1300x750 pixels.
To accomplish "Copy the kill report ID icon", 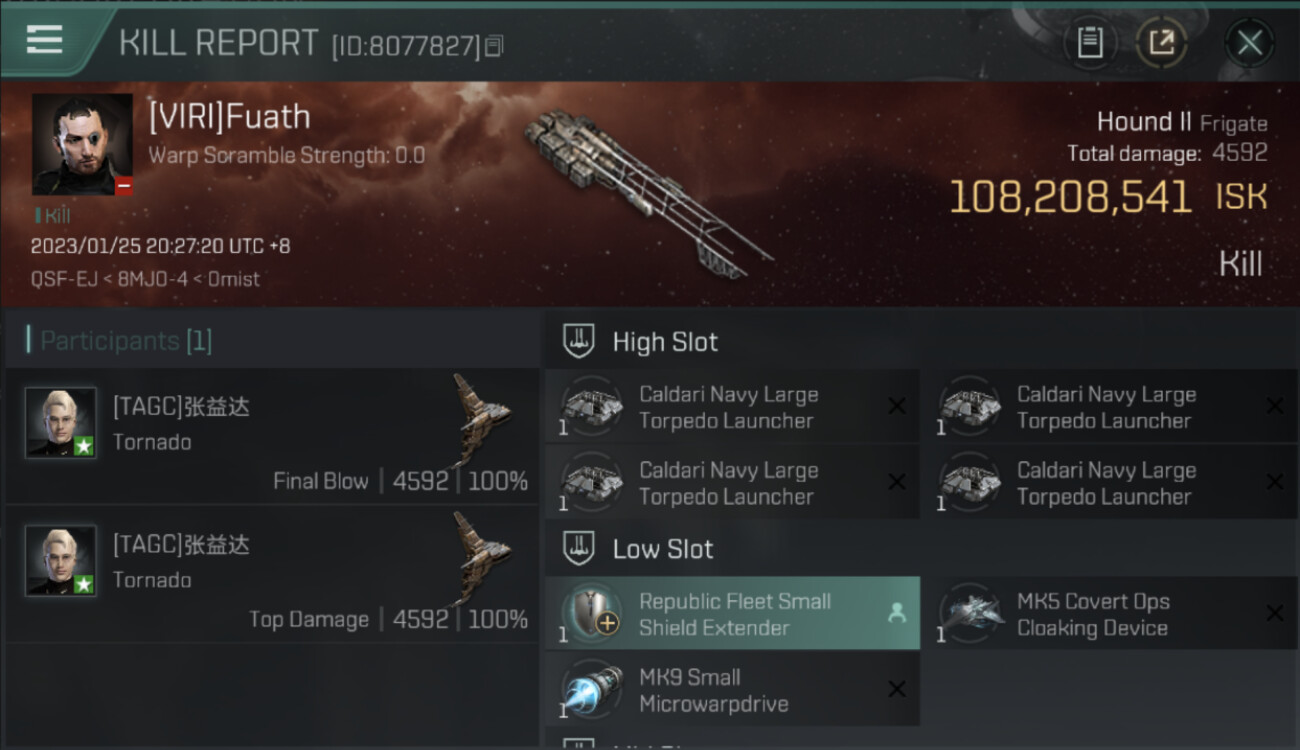I will 493,45.
